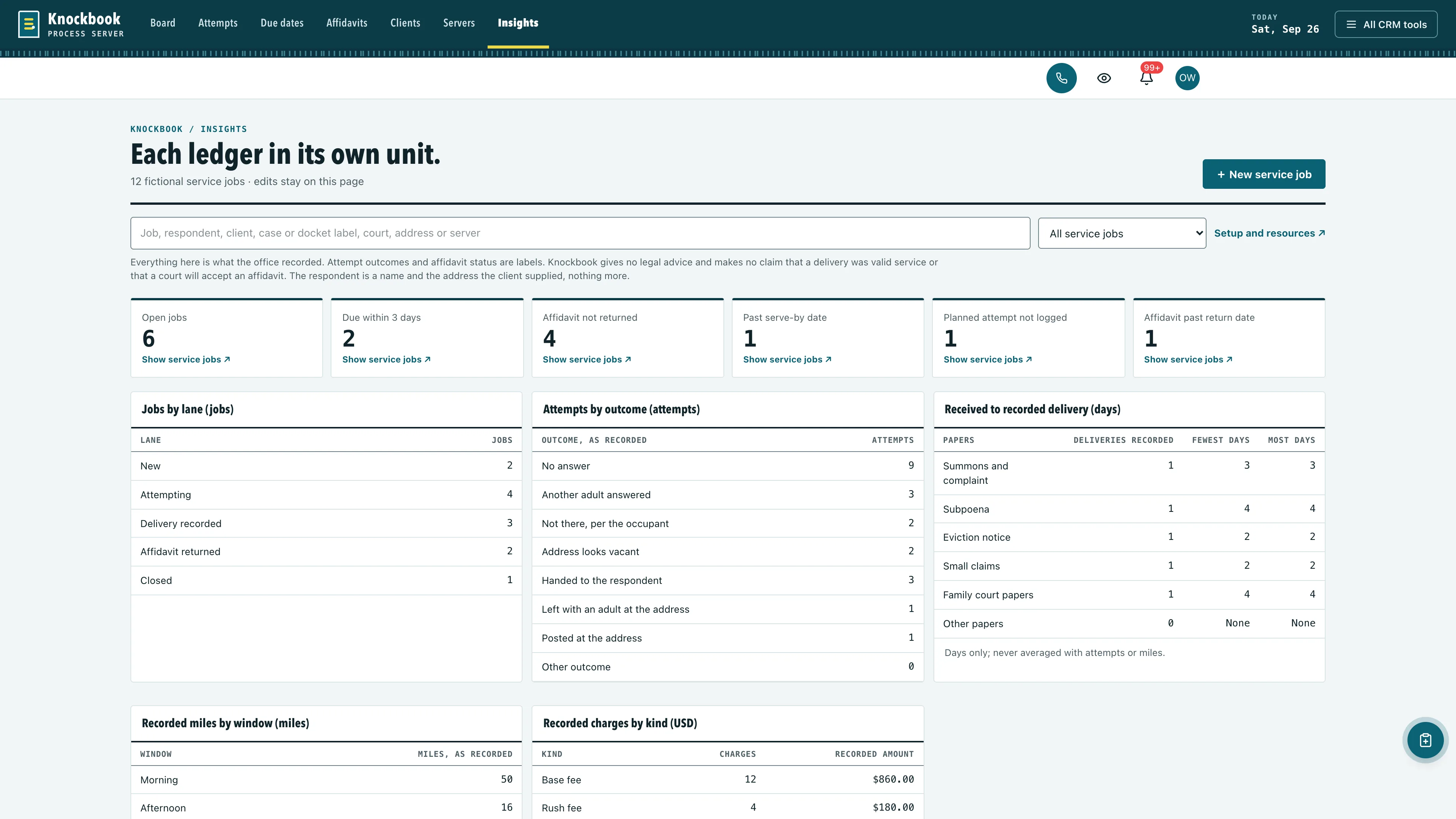Click the No answer outcome row
1456x819 pixels.
(x=728, y=466)
